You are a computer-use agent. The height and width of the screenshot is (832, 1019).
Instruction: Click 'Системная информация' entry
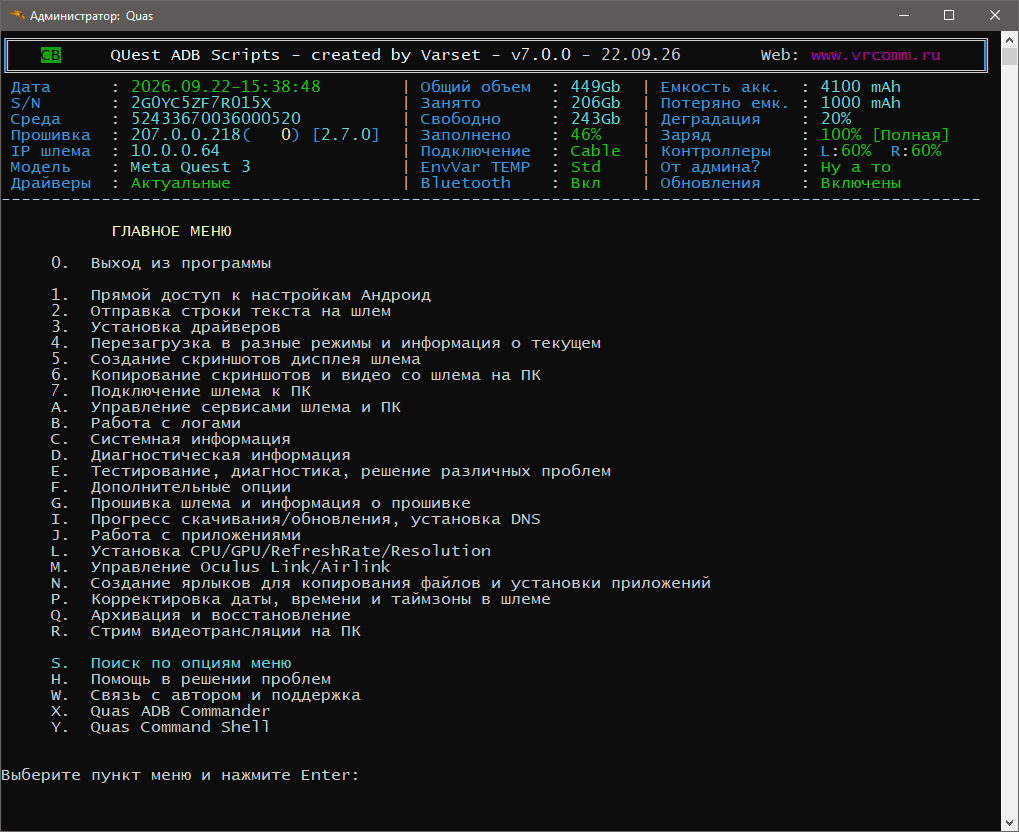point(171,439)
